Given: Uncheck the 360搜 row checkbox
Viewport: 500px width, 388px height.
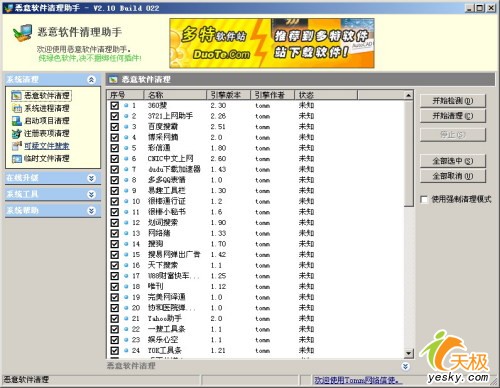Looking at the screenshot, I should coord(115,106).
